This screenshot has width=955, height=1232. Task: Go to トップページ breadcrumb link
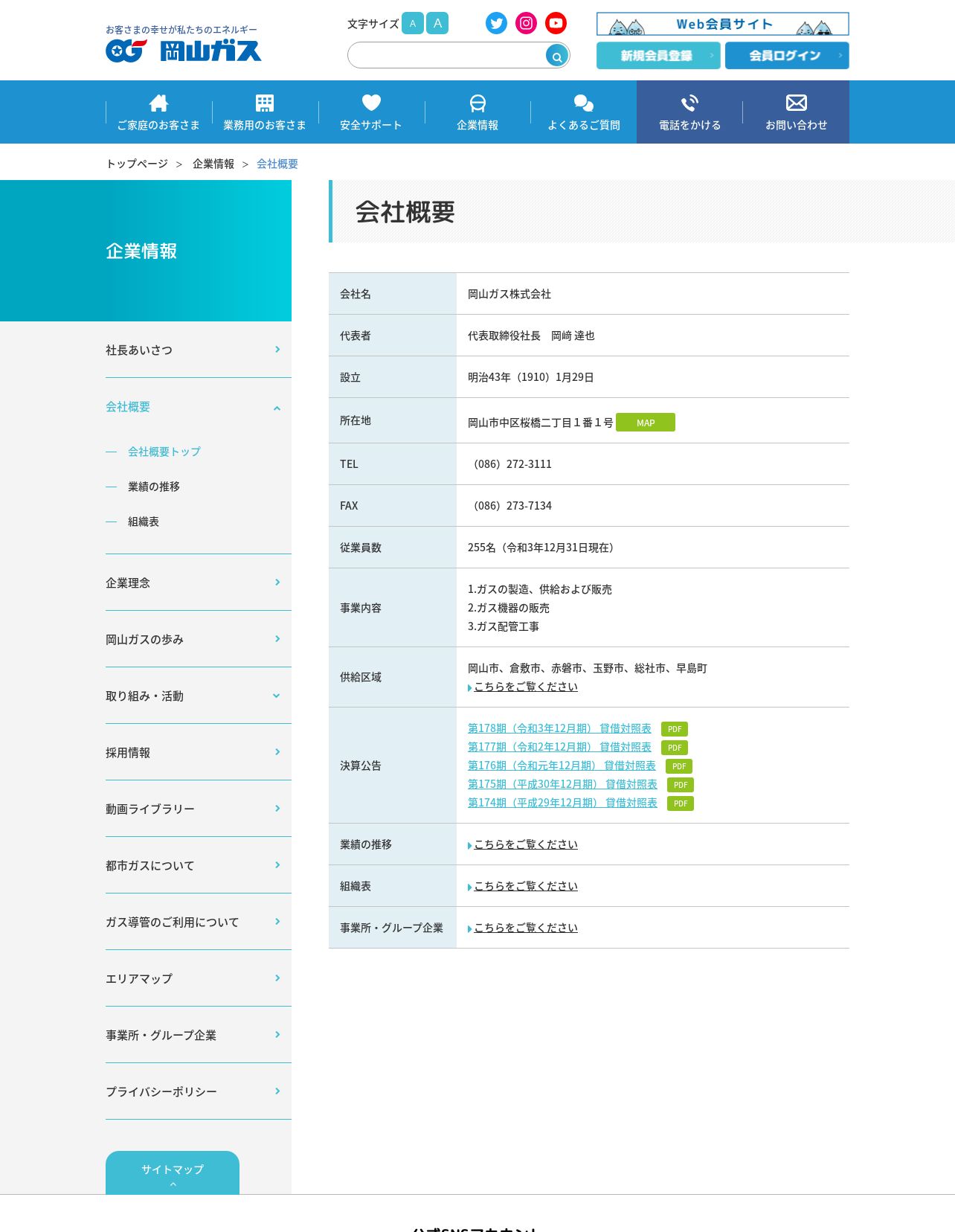pyautogui.click(x=137, y=164)
